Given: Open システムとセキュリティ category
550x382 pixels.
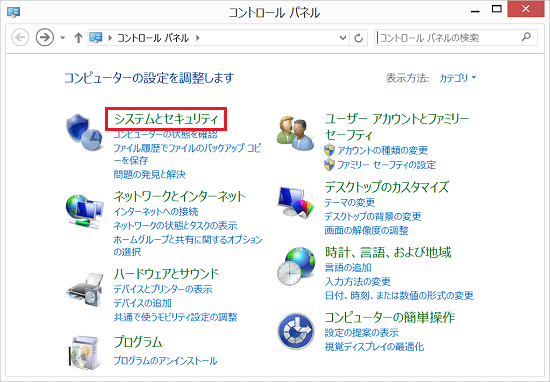Looking at the screenshot, I should click(166, 119).
